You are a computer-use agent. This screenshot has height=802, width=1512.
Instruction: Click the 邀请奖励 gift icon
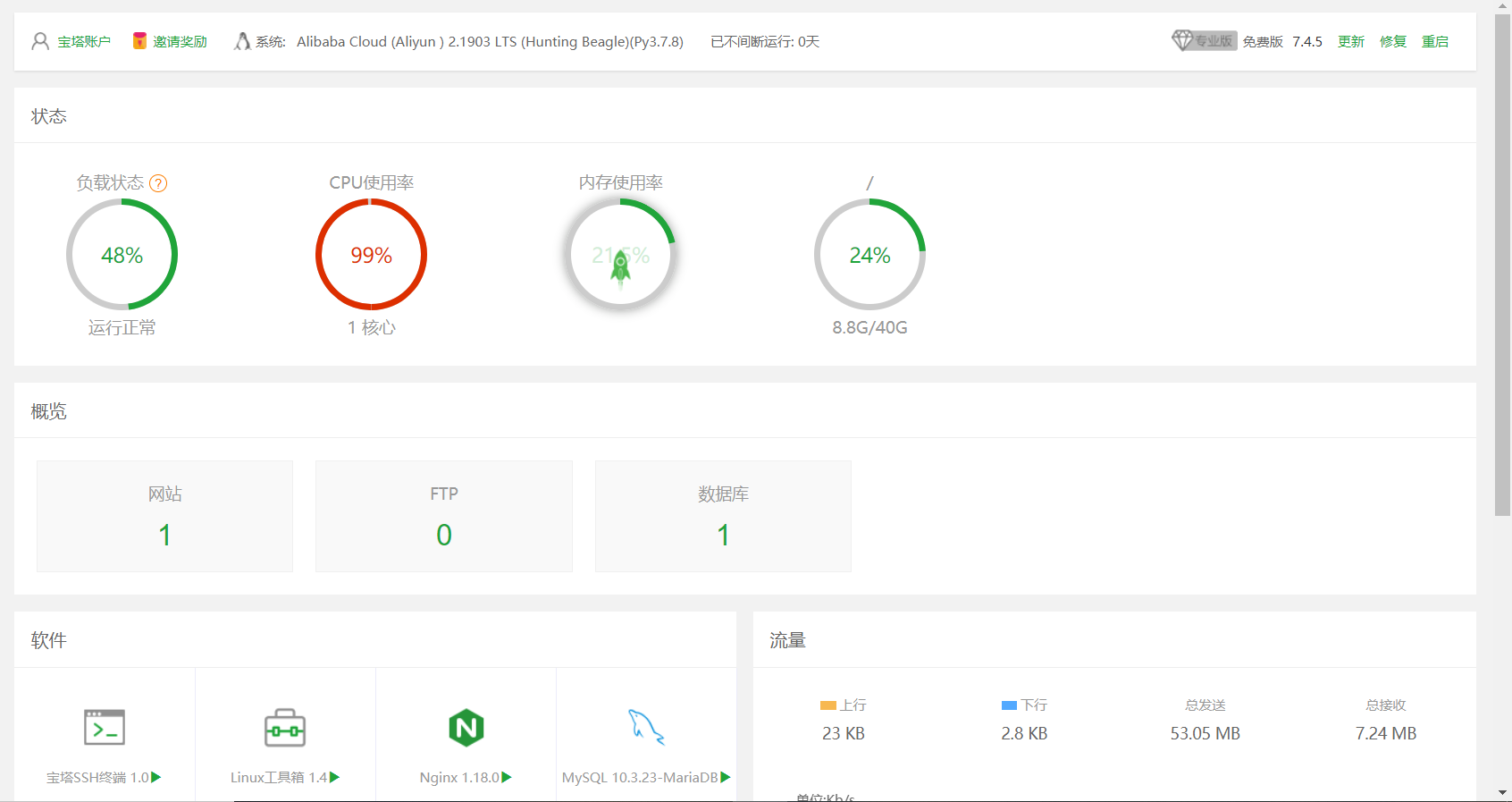(139, 41)
